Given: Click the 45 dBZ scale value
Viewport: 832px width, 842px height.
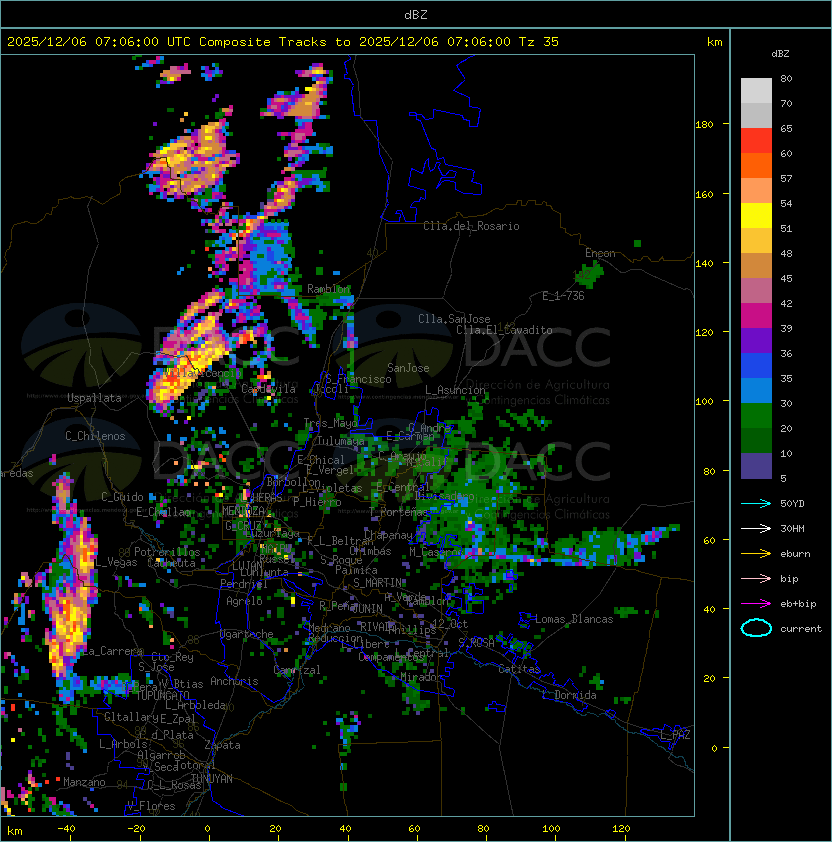Looking at the screenshot, I should tap(786, 278).
